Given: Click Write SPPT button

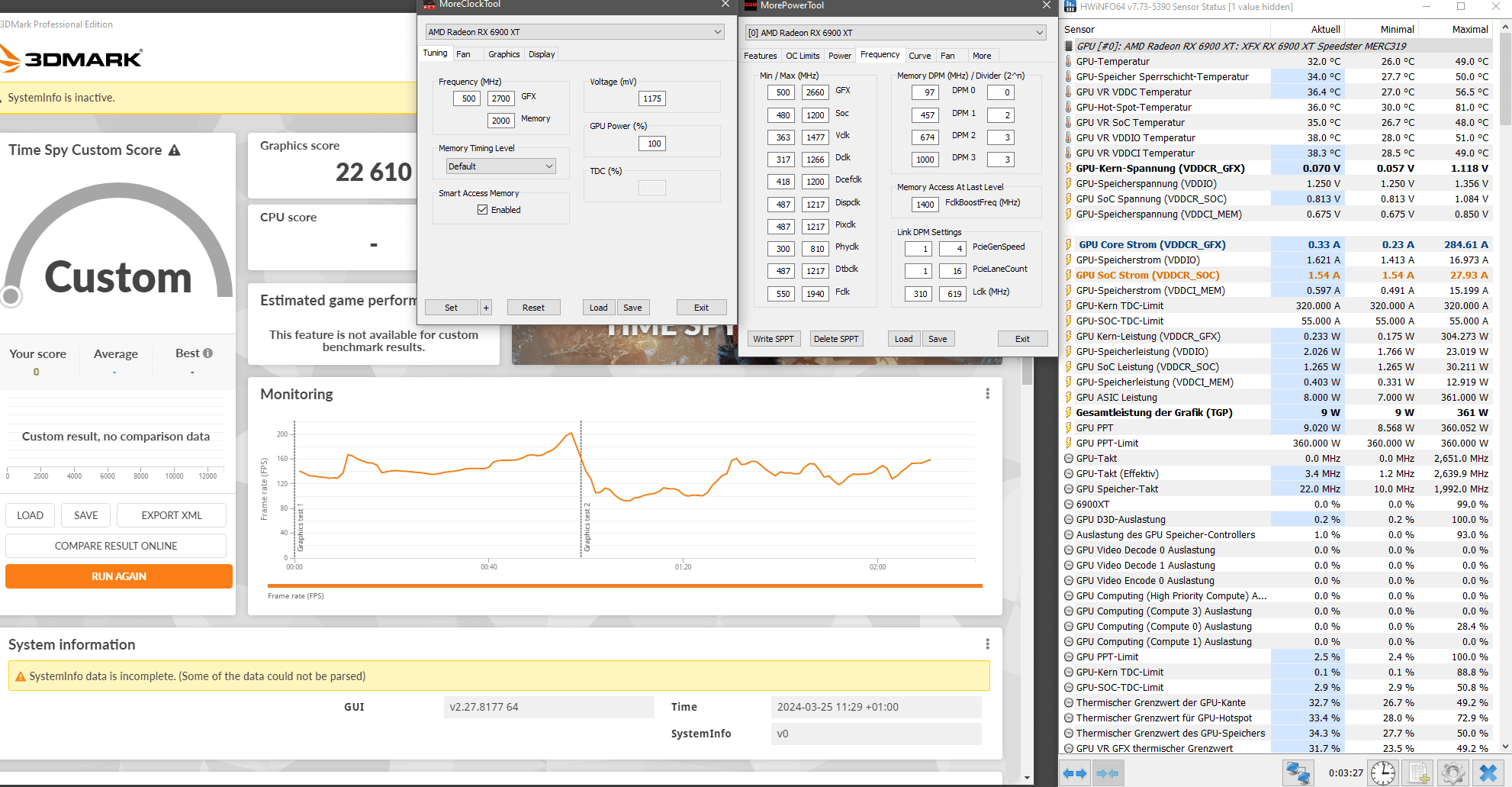Looking at the screenshot, I should (774, 339).
